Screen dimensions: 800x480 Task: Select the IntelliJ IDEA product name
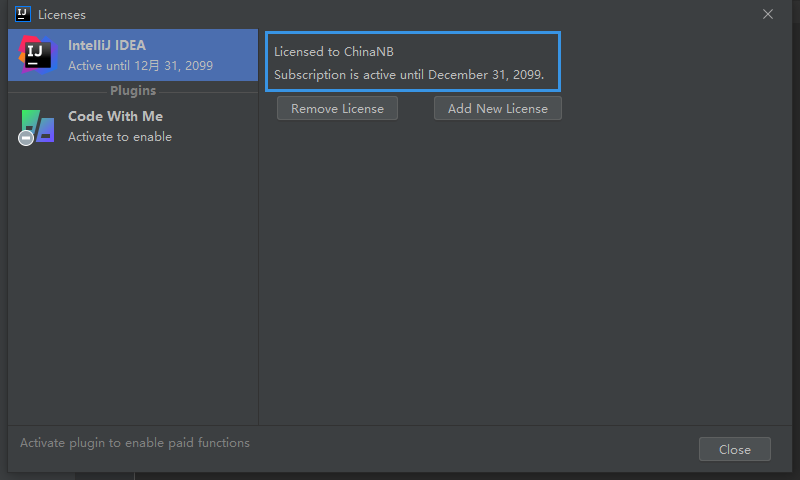coord(109,46)
